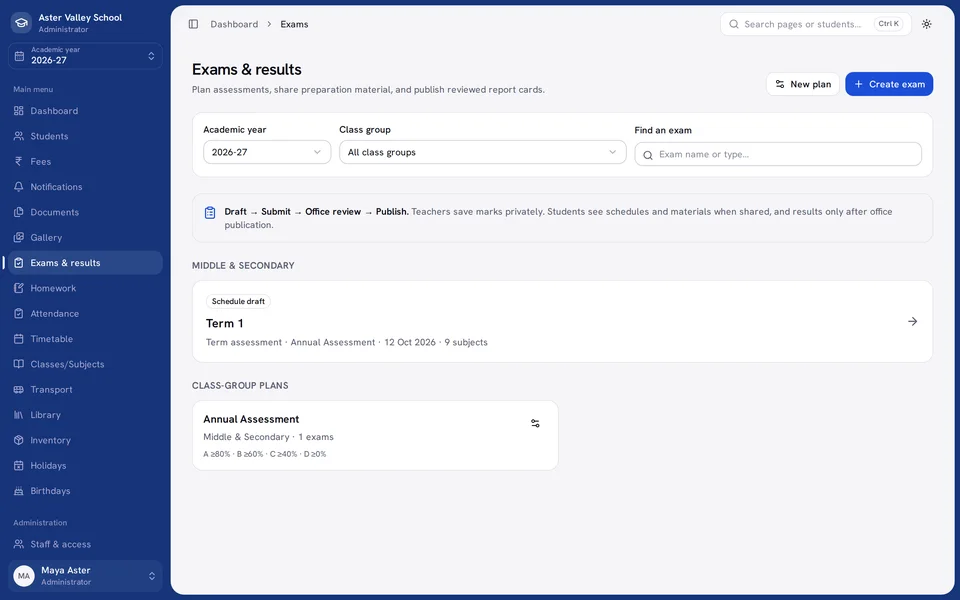Click the clipboard icon in workflow banner
The image size is (960, 600).
[x=210, y=212]
